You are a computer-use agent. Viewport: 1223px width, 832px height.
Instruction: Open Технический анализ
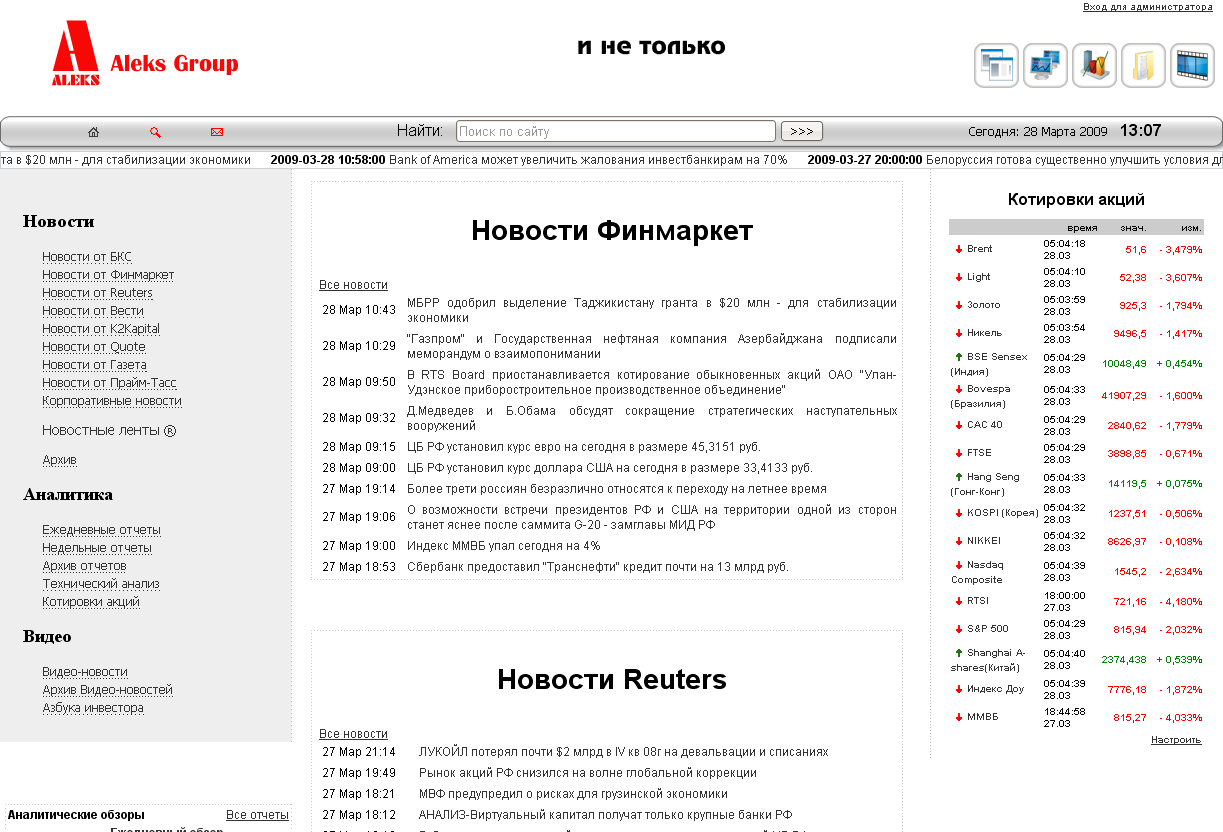101,584
